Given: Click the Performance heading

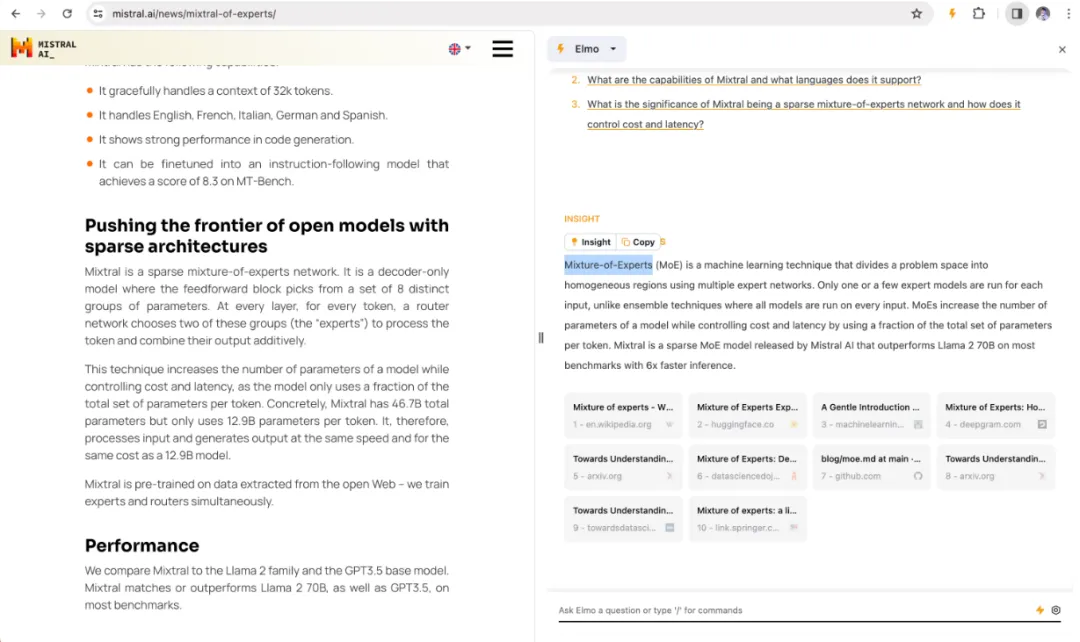Looking at the screenshot, I should point(142,546).
